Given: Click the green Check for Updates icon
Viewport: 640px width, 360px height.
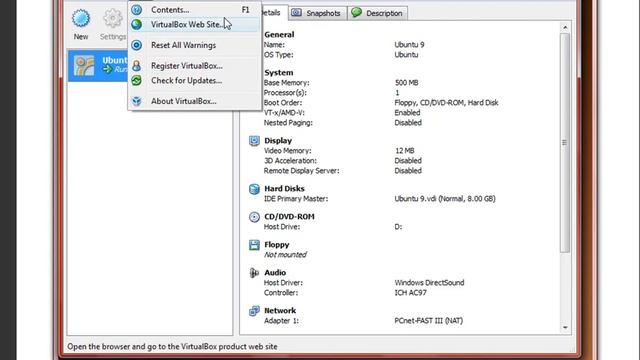Looking at the screenshot, I should click(137, 80).
